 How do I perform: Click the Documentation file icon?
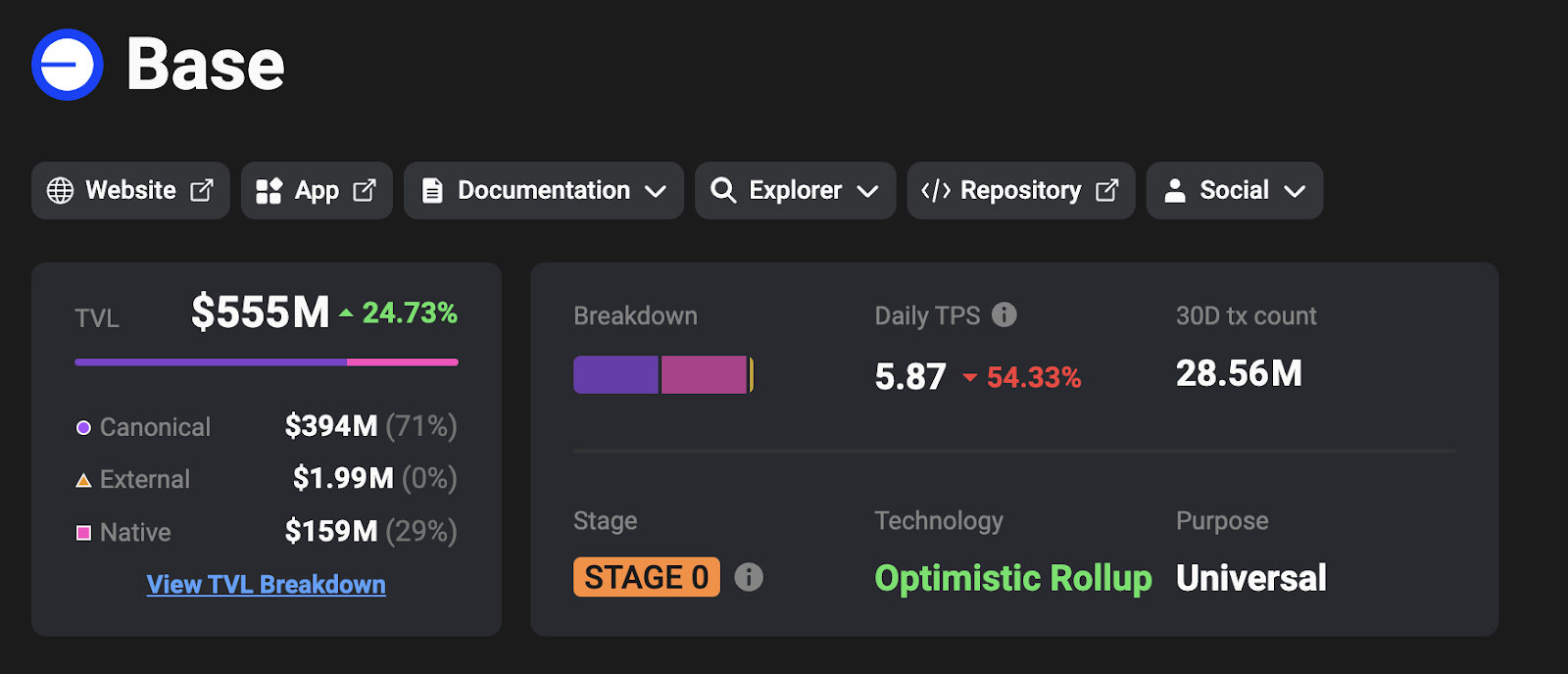432,191
